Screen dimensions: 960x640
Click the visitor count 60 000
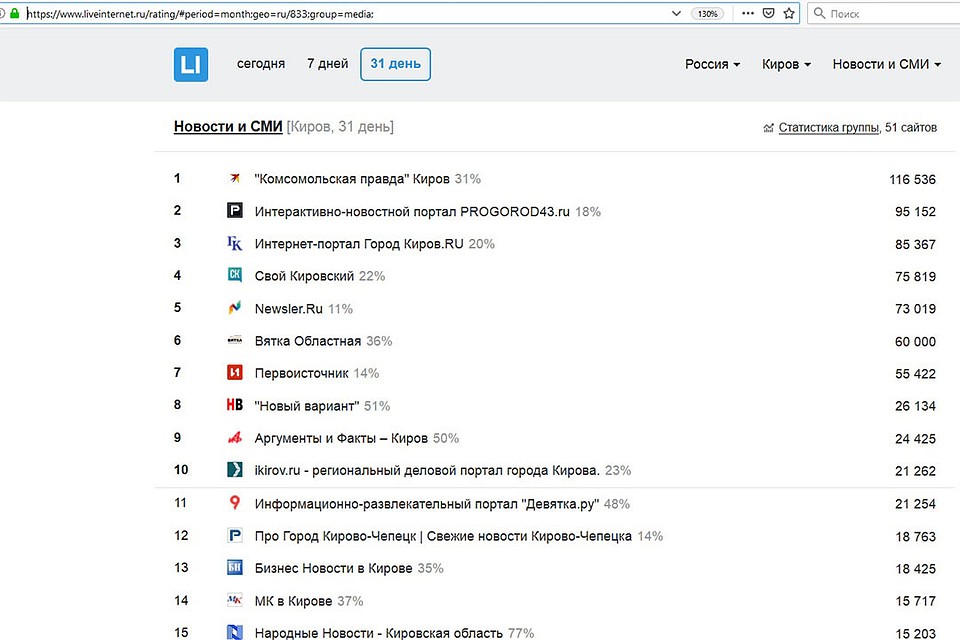click(915, 341)
